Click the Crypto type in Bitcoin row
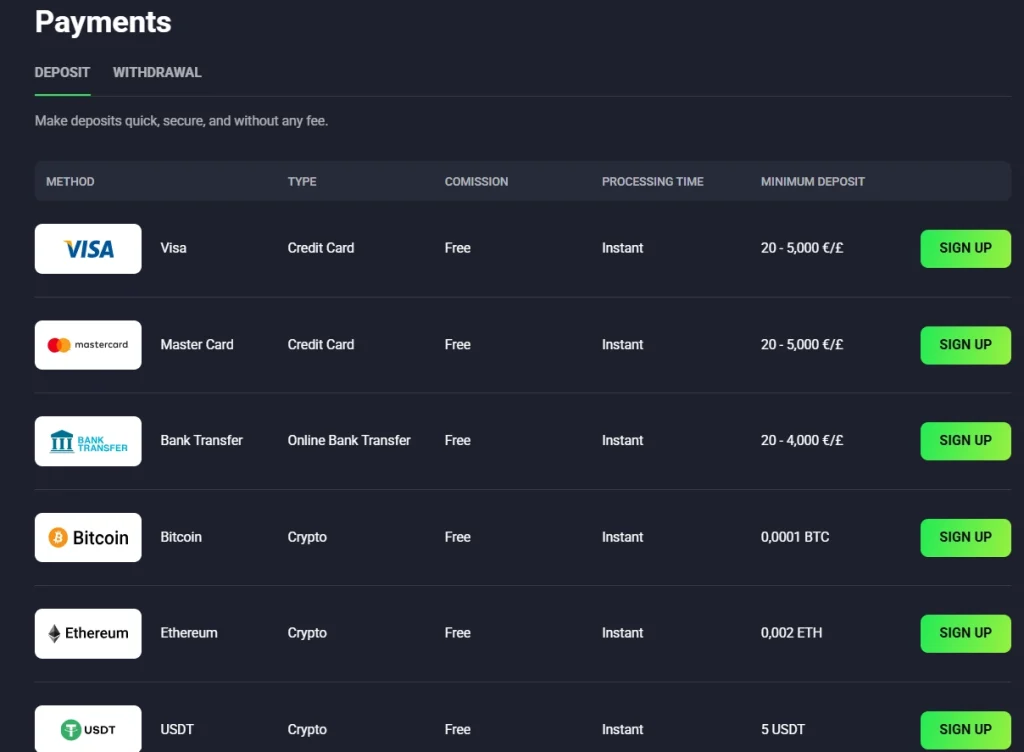The height and width of the screenshot is (752, 1024). click(307, 537)
